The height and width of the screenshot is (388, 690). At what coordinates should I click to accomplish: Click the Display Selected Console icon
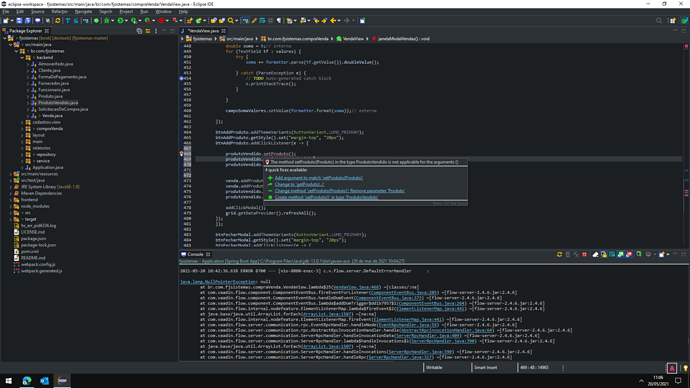648,254
